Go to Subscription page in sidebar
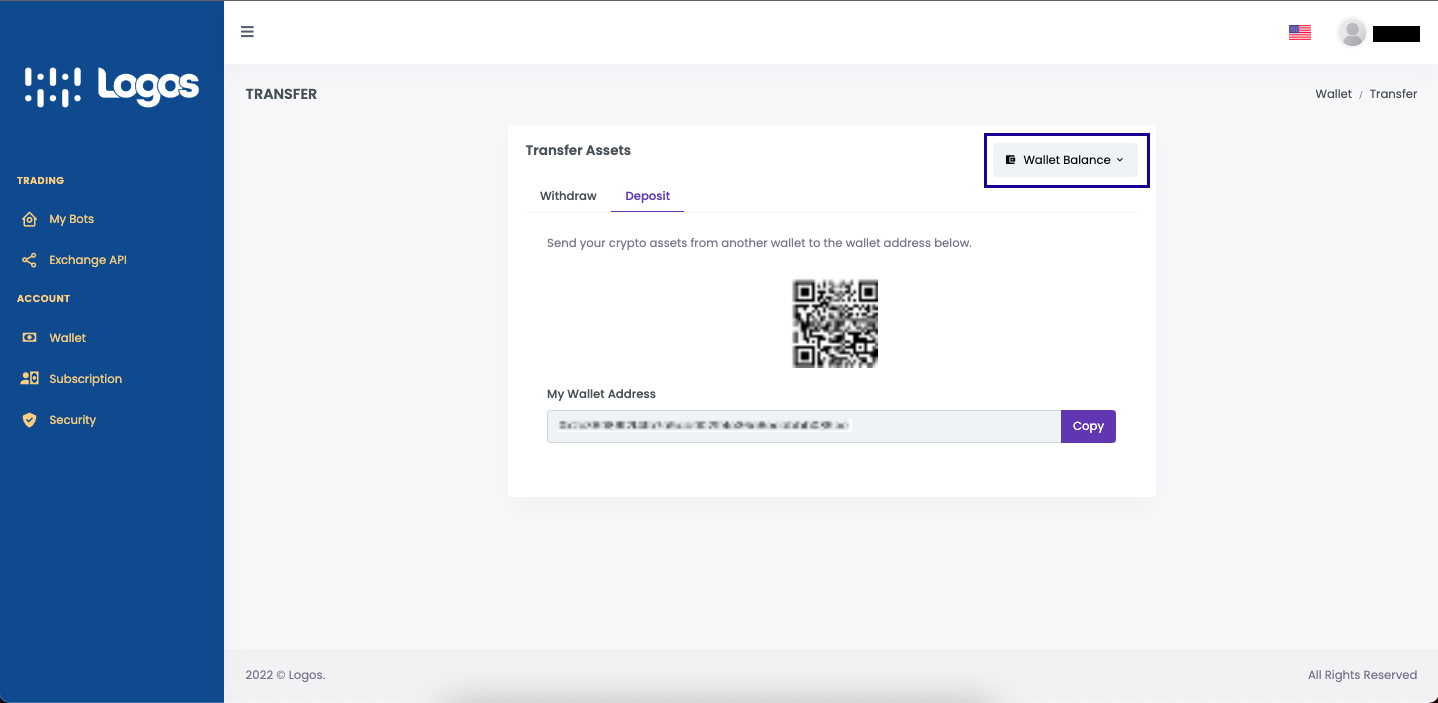 [x=85, y=379]
